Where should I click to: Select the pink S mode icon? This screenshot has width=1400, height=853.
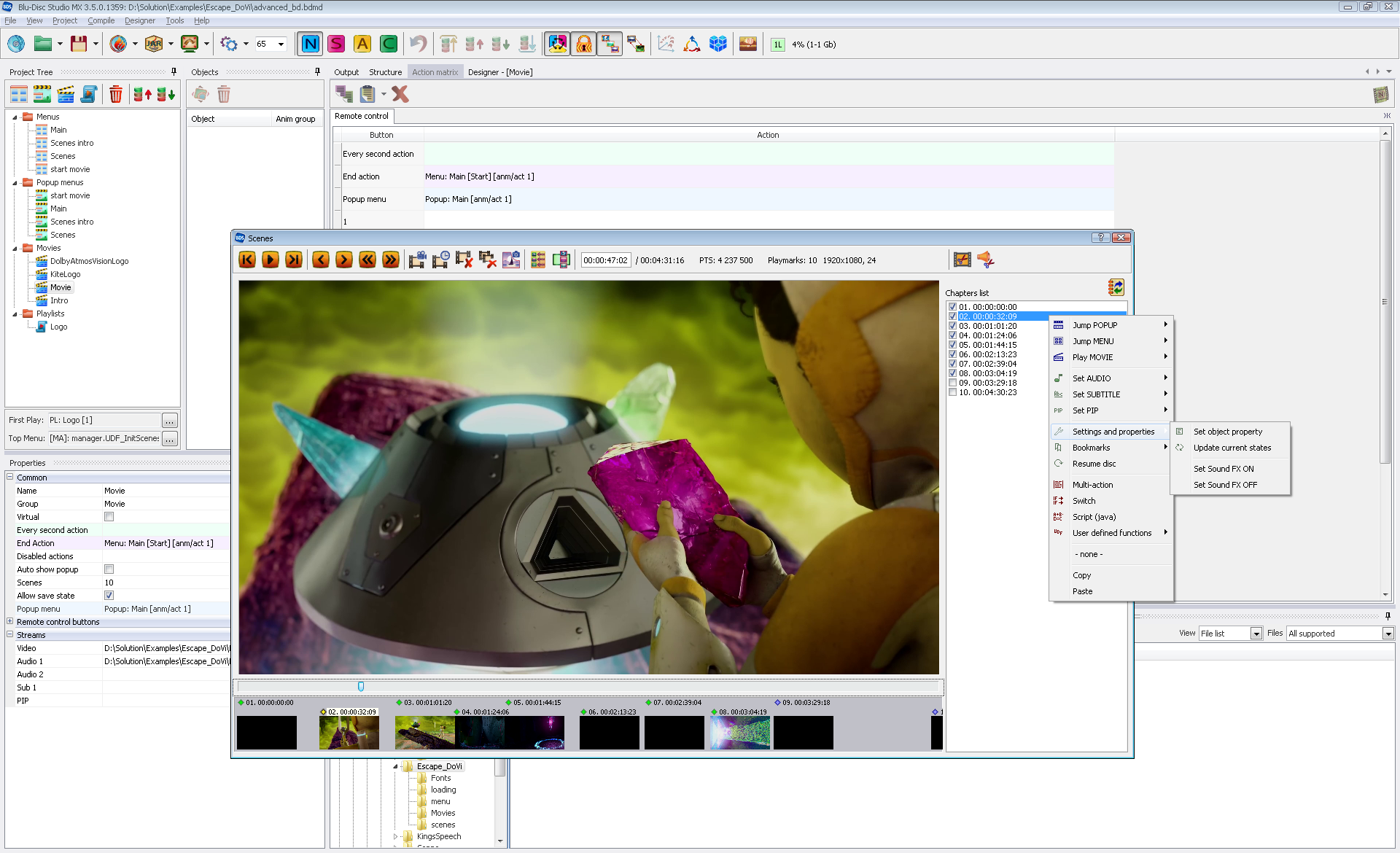click(x=336, y=44)
